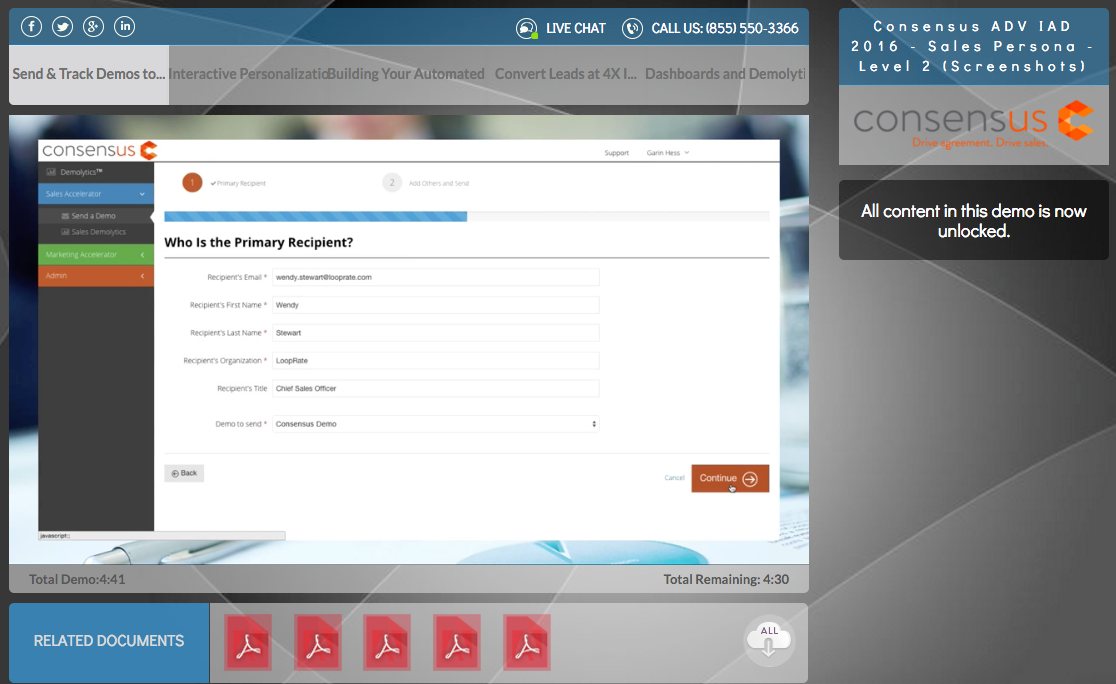Click Who Is the Primary Recipient heading
1116x684 pixels.
pyautogui.click(x=258, y=243)
